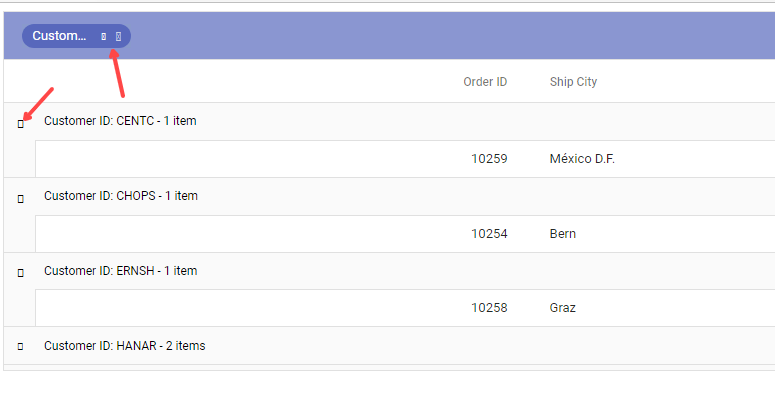Image resolution: width=775 pixels, height=416 pixels.
Task: Click the Customer ID: CHOPS group caption
Action: click(121, 196)
